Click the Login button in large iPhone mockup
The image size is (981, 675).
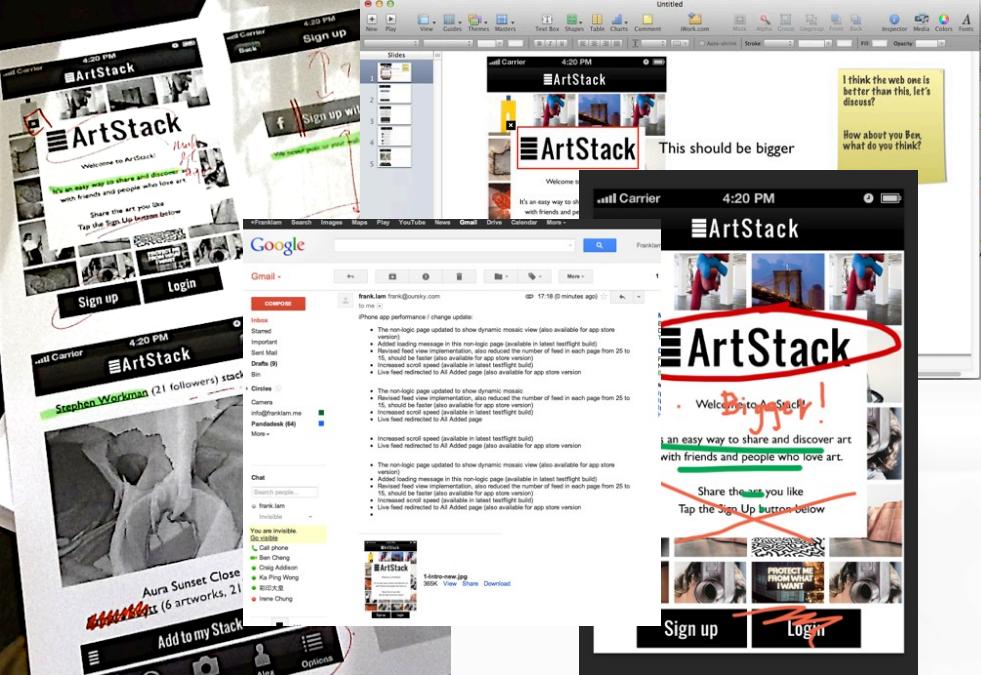point(806,629)
